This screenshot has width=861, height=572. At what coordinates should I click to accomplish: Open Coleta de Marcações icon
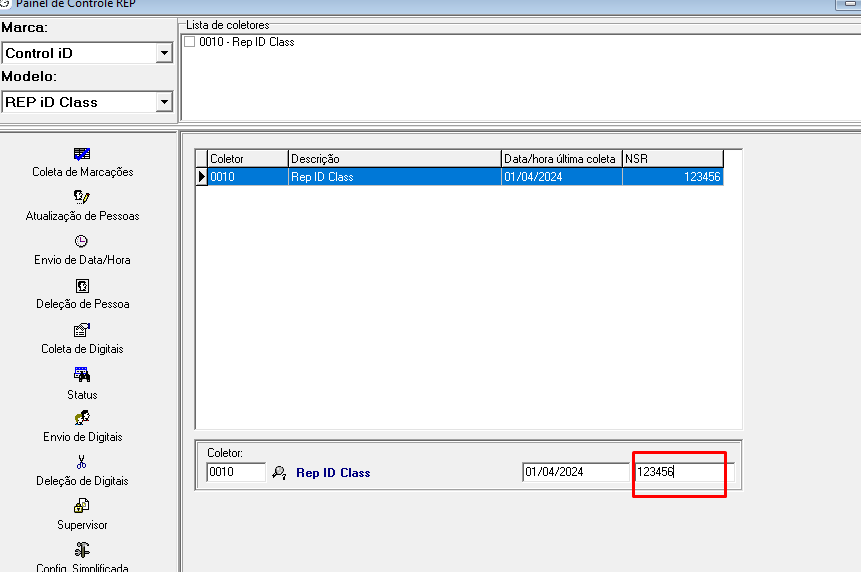[82, 154]
